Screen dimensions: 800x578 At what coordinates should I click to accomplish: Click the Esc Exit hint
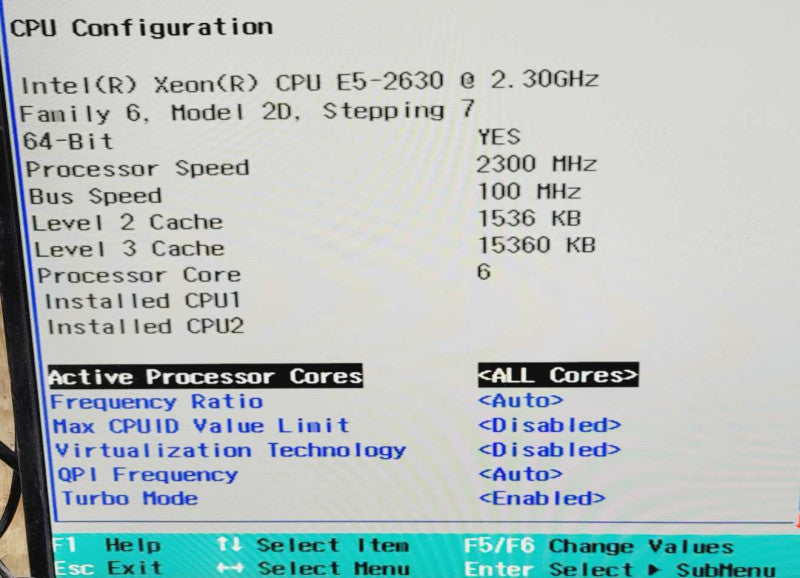pos(108,567)
